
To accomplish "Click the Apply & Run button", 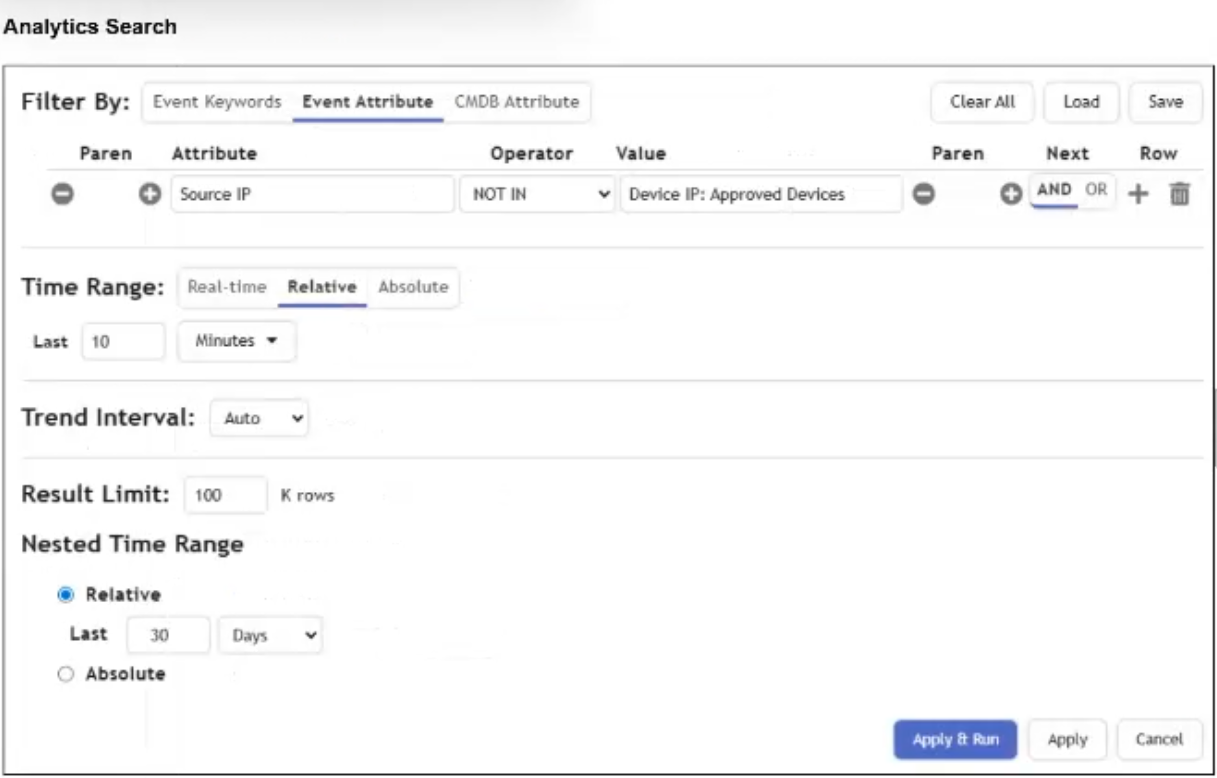I will pos(955,740).
